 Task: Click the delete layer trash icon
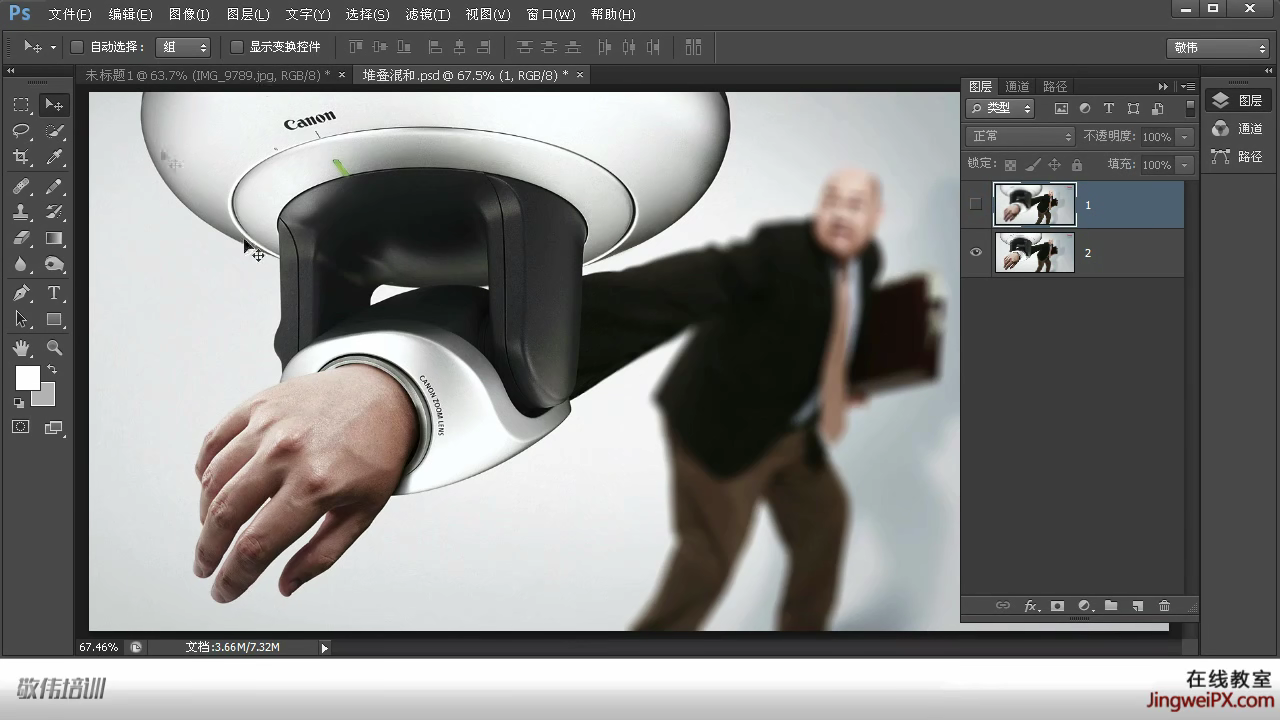click(x=1164, y=606)
